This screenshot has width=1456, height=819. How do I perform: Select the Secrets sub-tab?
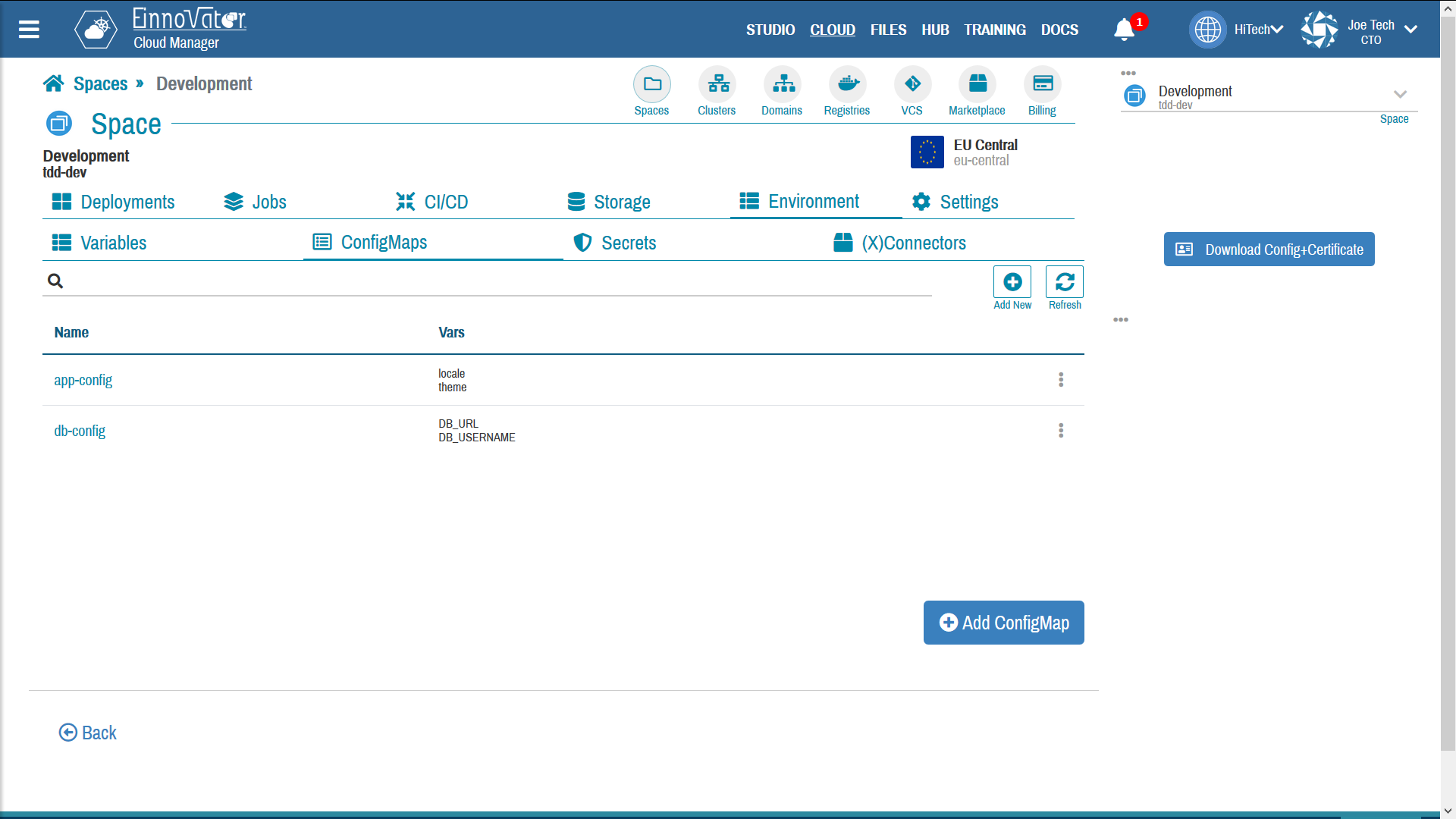(615, 243)
